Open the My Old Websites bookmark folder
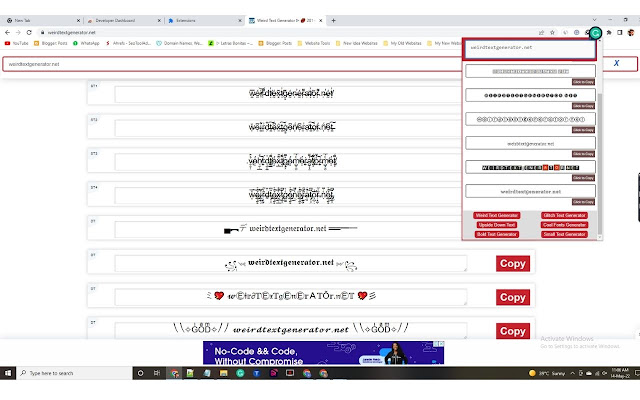The image size is (640, 400). click(x=402, y=43)
